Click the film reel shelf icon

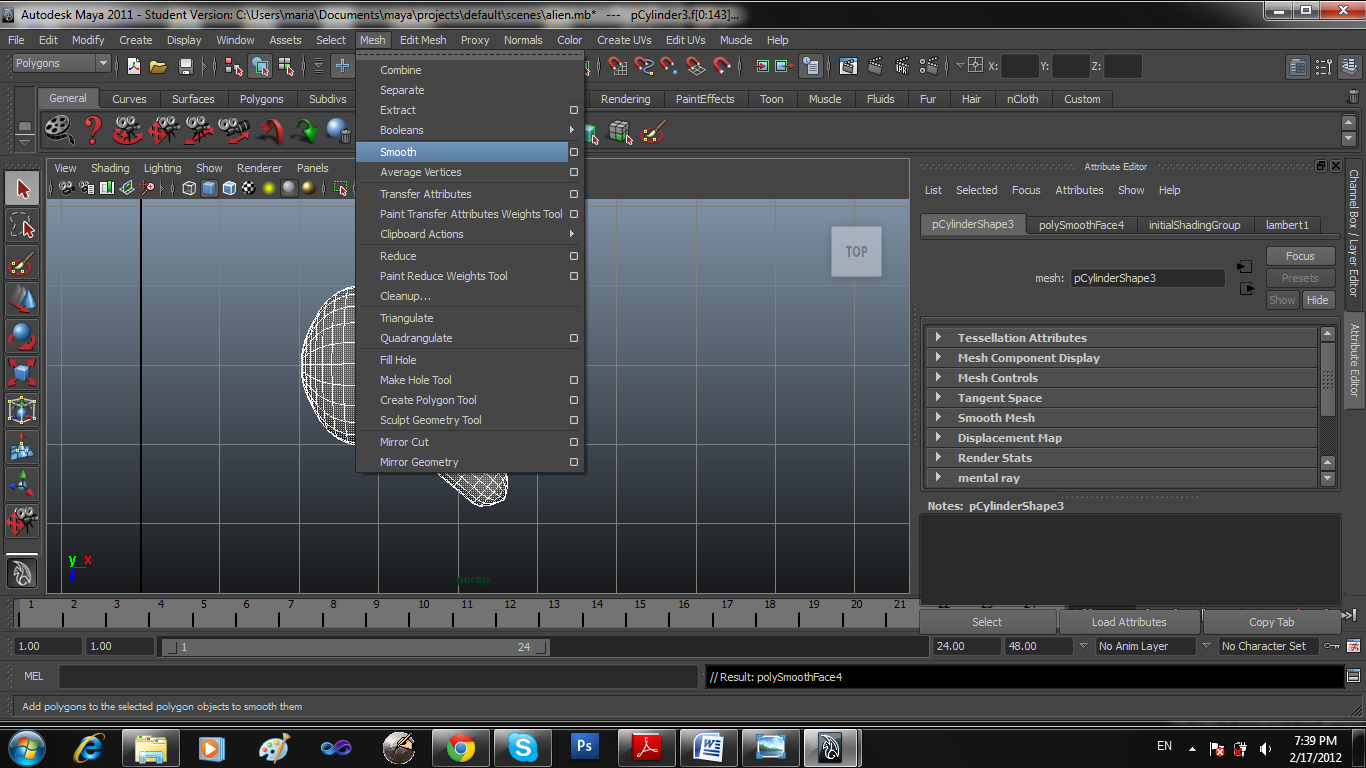point(59,130)
